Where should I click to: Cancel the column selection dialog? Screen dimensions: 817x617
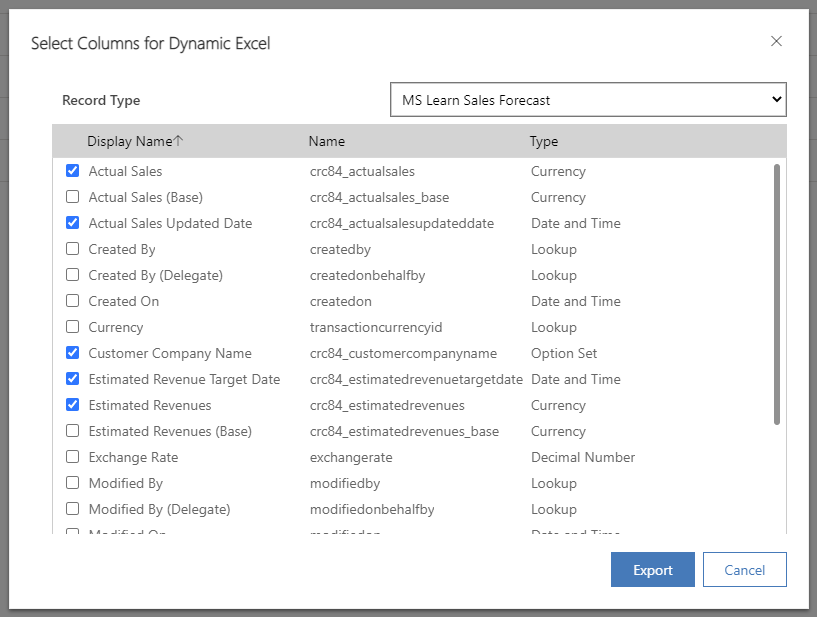[x=744, y=569]
